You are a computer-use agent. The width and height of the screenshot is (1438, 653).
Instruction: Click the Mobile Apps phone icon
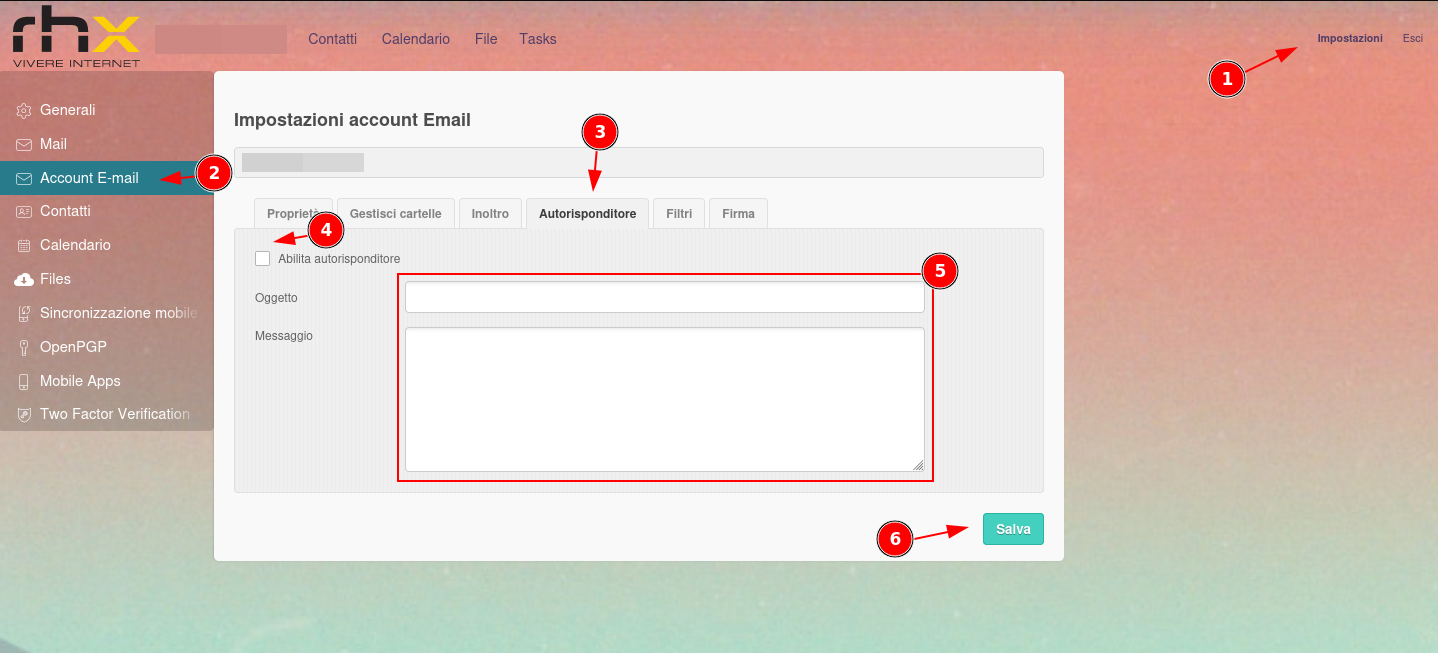point(24,381)
